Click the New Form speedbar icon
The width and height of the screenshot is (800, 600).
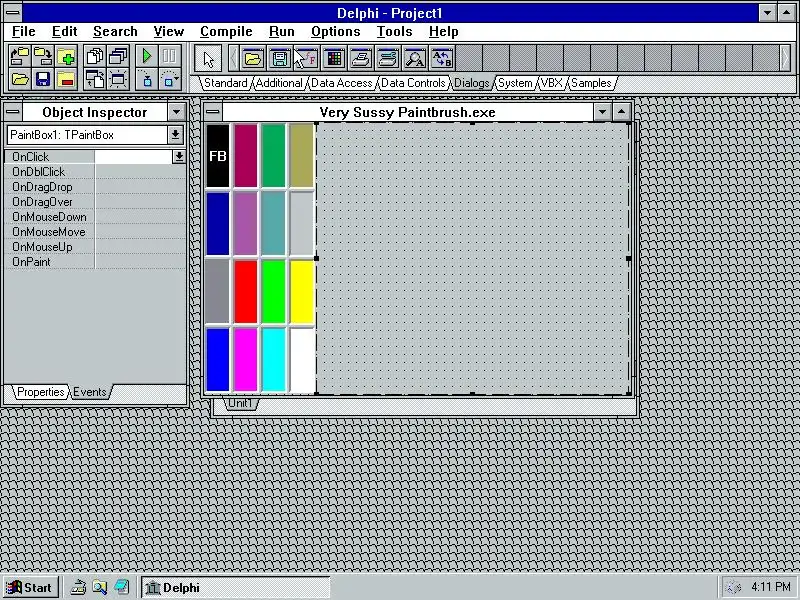pos(118,79)
